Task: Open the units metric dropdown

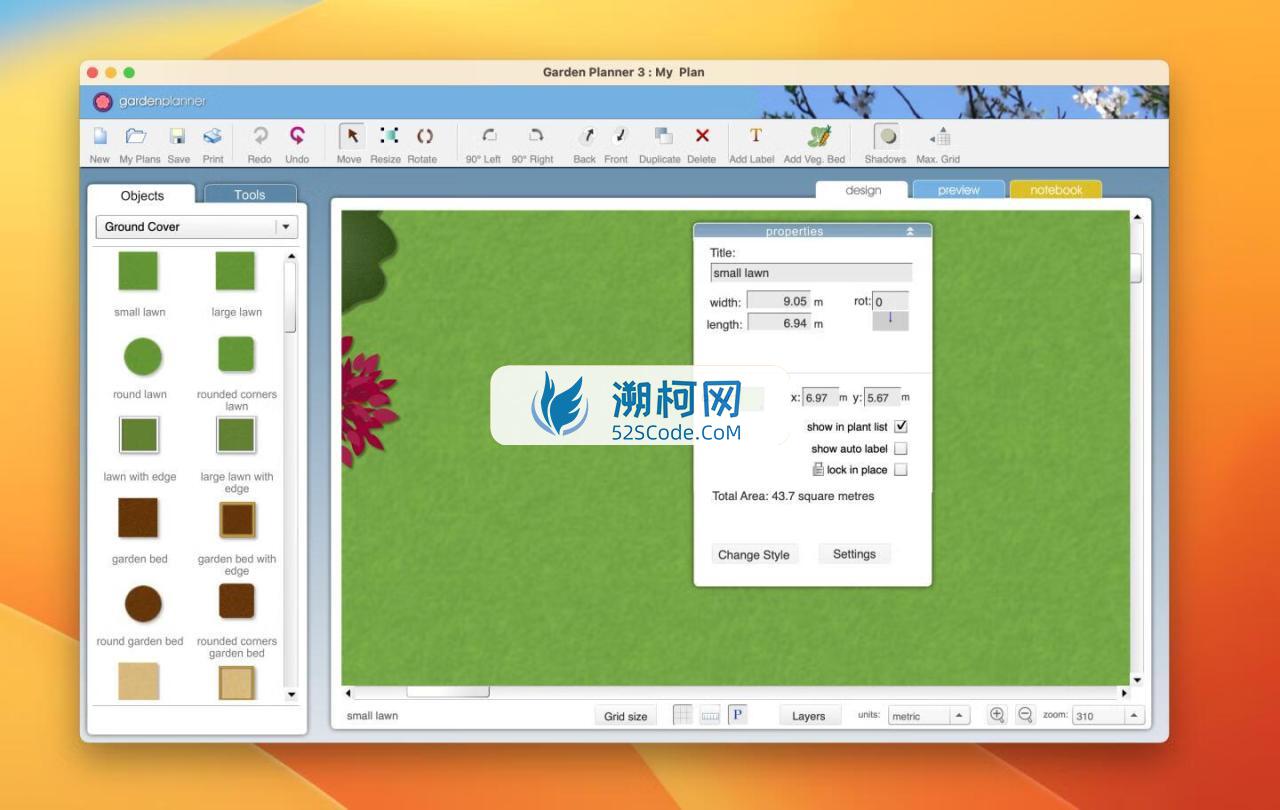Action: tap(928, 715)
